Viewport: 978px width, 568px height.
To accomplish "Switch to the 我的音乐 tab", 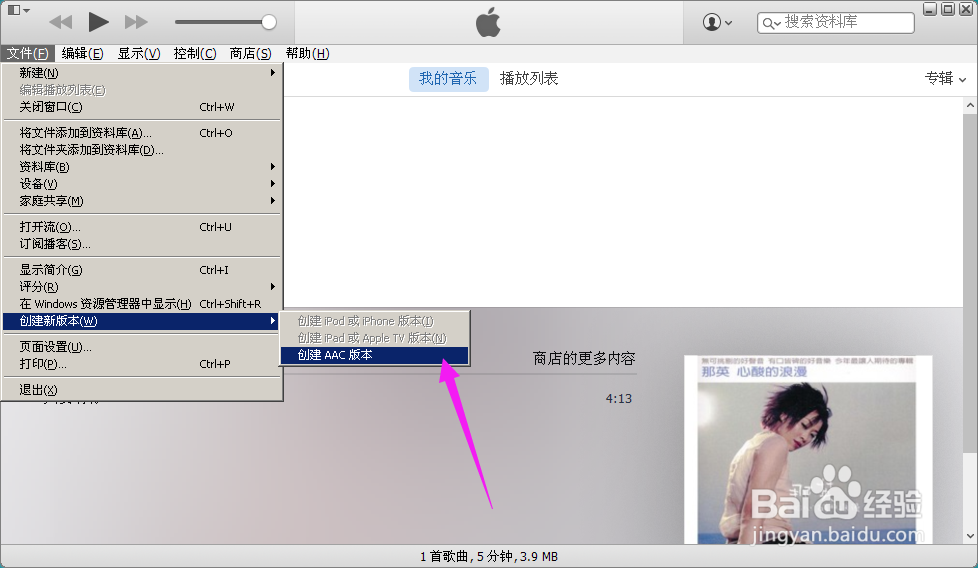I will (448, 79).
